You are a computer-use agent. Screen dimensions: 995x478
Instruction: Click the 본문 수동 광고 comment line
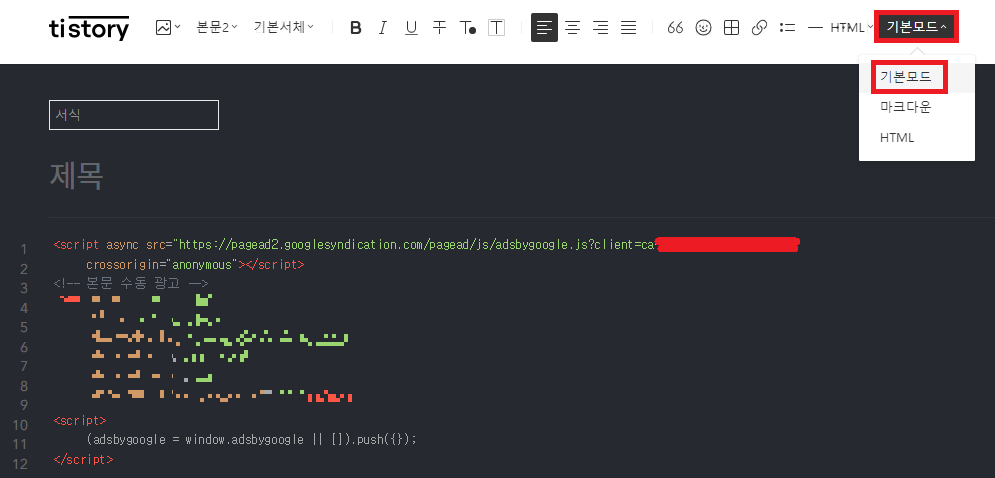pos(131,284)
